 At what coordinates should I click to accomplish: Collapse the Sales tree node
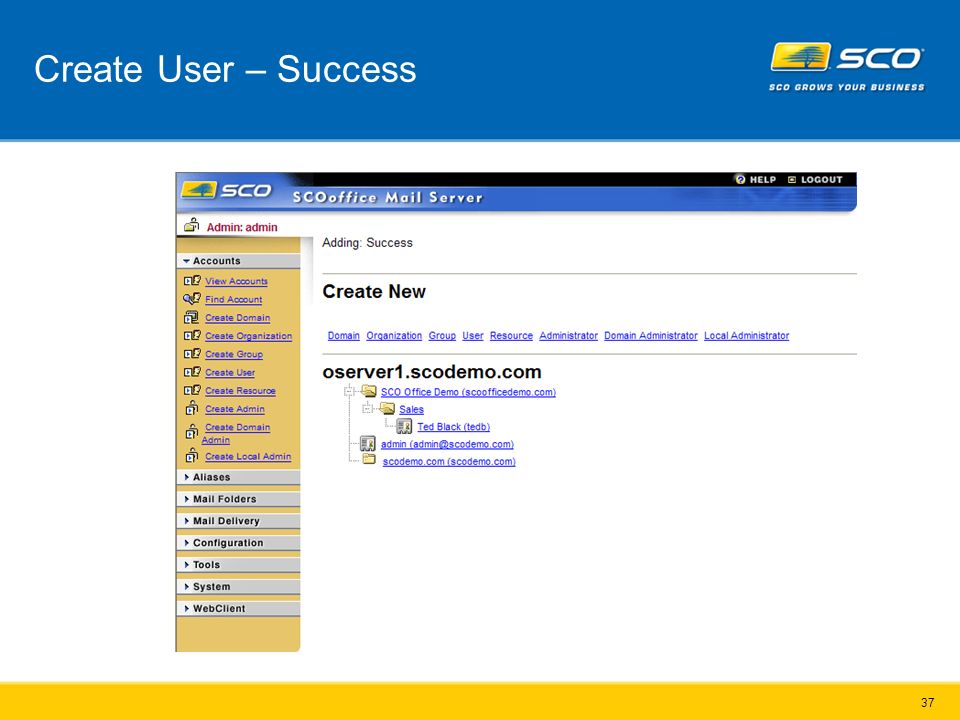coord(367,408)
